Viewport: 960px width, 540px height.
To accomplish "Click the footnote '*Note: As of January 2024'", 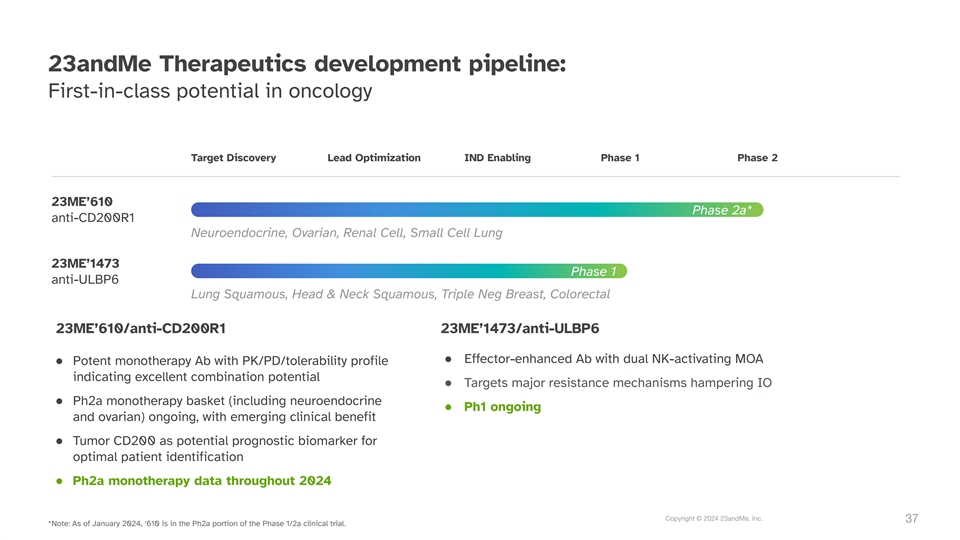I will (x=197, y=523).
